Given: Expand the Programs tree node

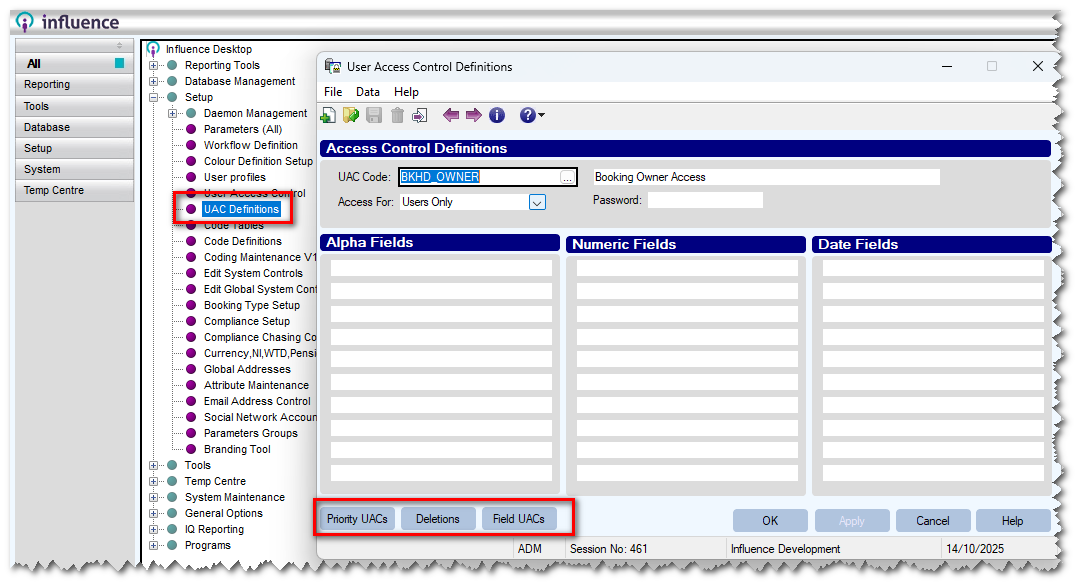Looking at the screenshot, I should (x=154, y=545).
